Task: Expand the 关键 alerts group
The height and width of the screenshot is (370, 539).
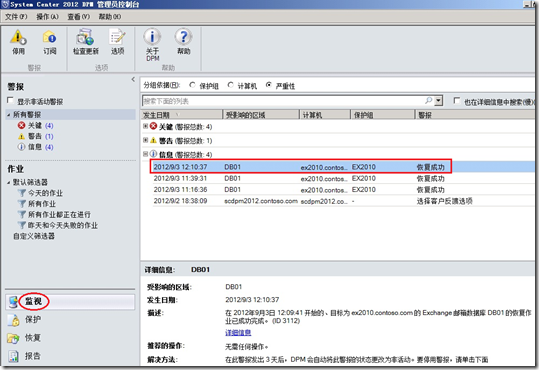Action: click(145, 126)
